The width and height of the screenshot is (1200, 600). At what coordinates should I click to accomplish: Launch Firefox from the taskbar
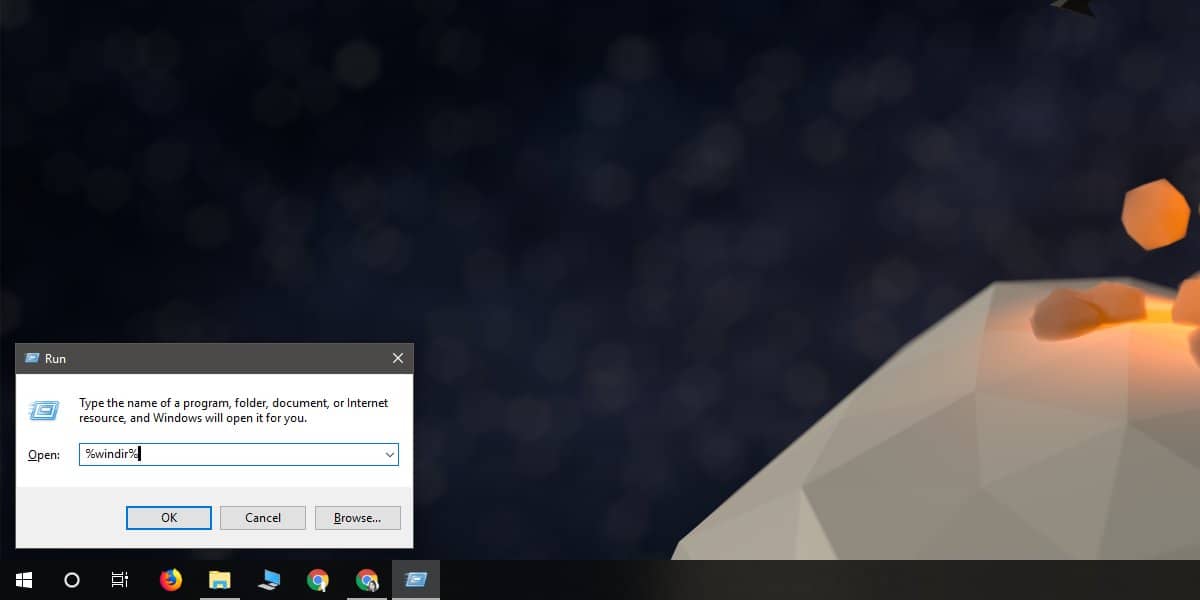point(171,580)
